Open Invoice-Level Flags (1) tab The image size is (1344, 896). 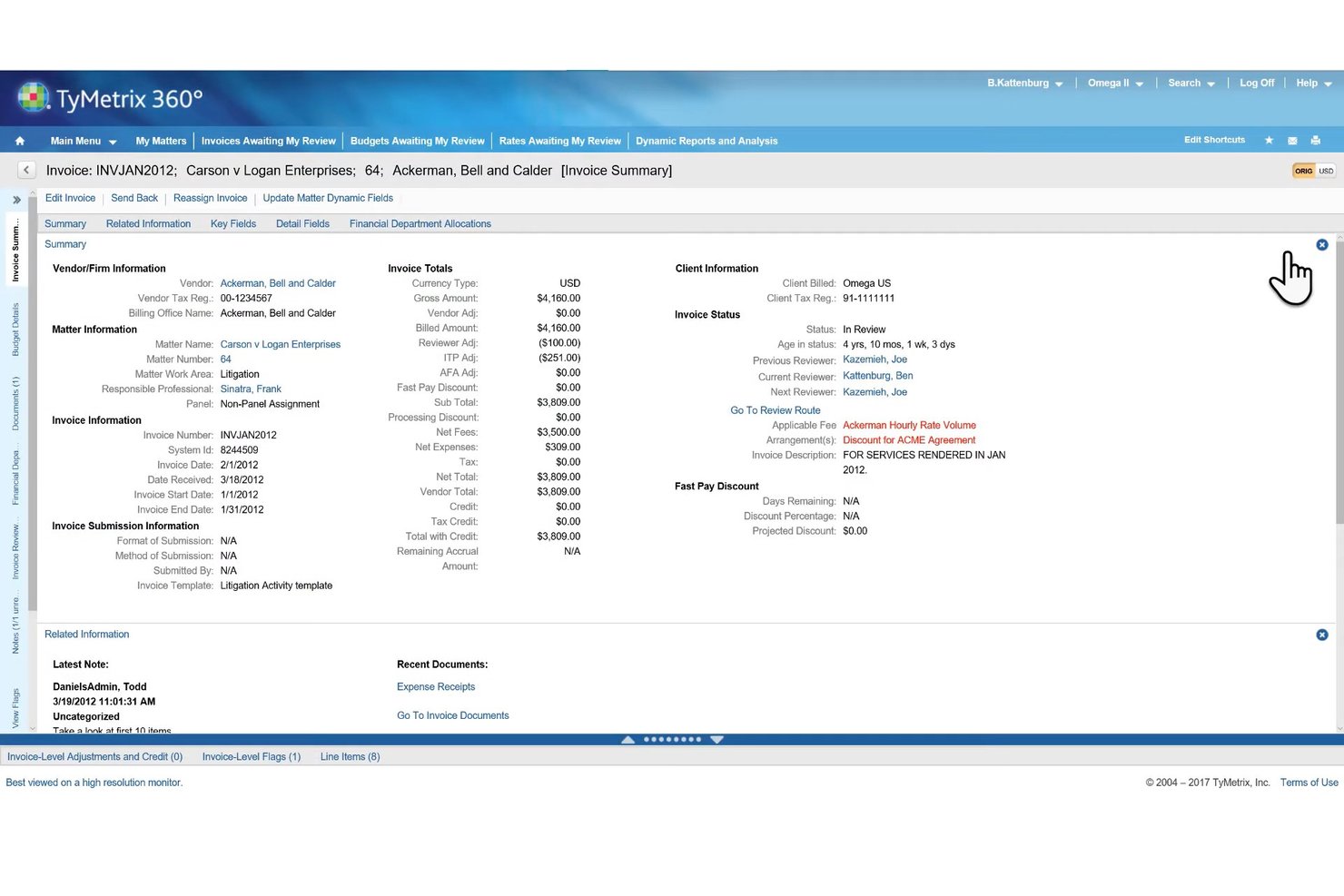[x=252, y=757]
